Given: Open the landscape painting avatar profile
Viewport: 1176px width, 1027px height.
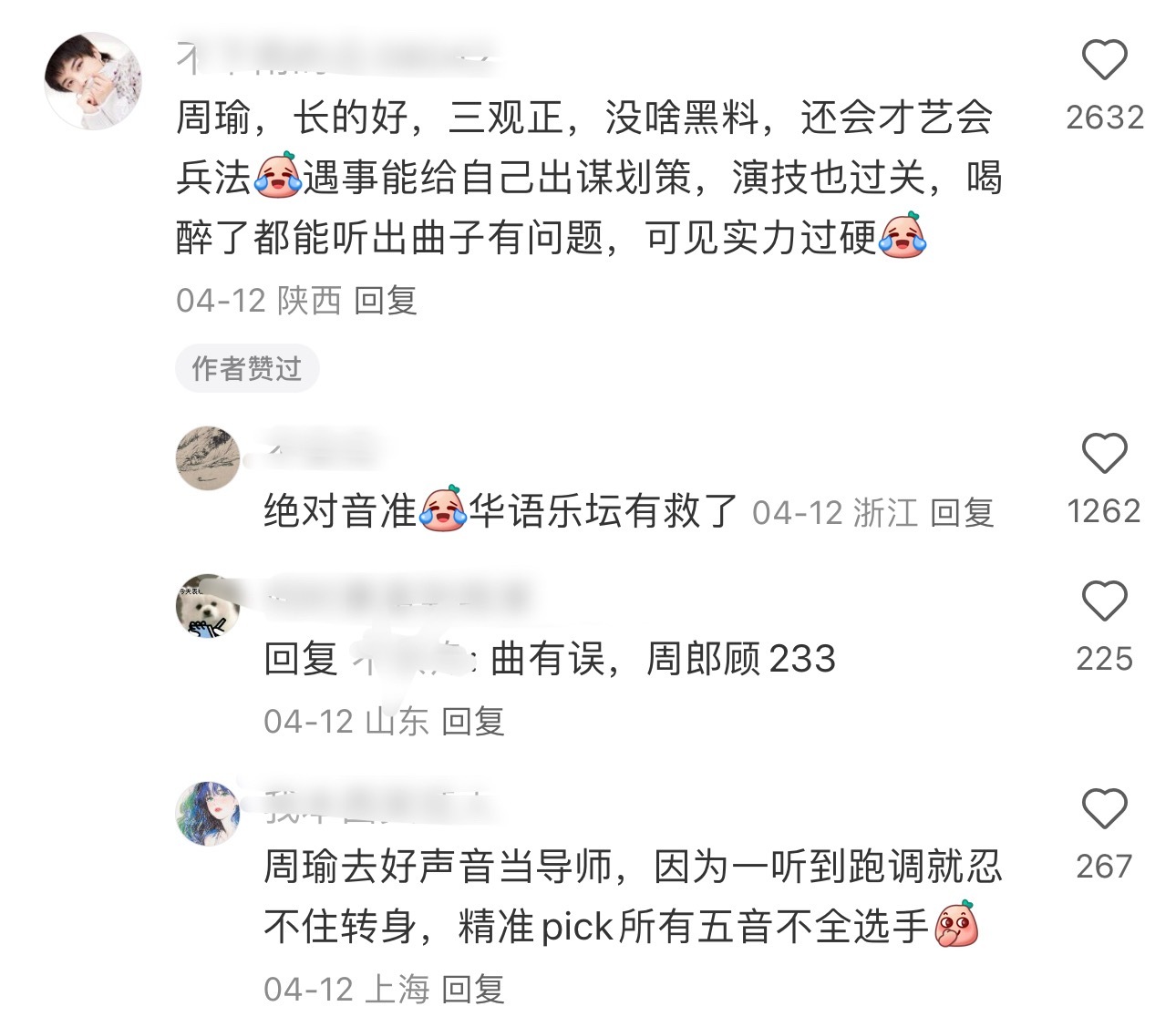Looking at the screenshot, I should [208, 457].
